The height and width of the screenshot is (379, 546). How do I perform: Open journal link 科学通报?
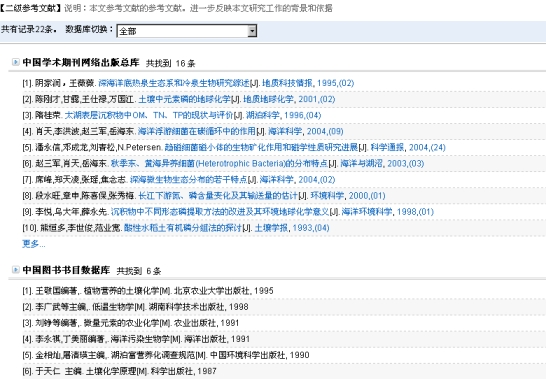(387, 147)
